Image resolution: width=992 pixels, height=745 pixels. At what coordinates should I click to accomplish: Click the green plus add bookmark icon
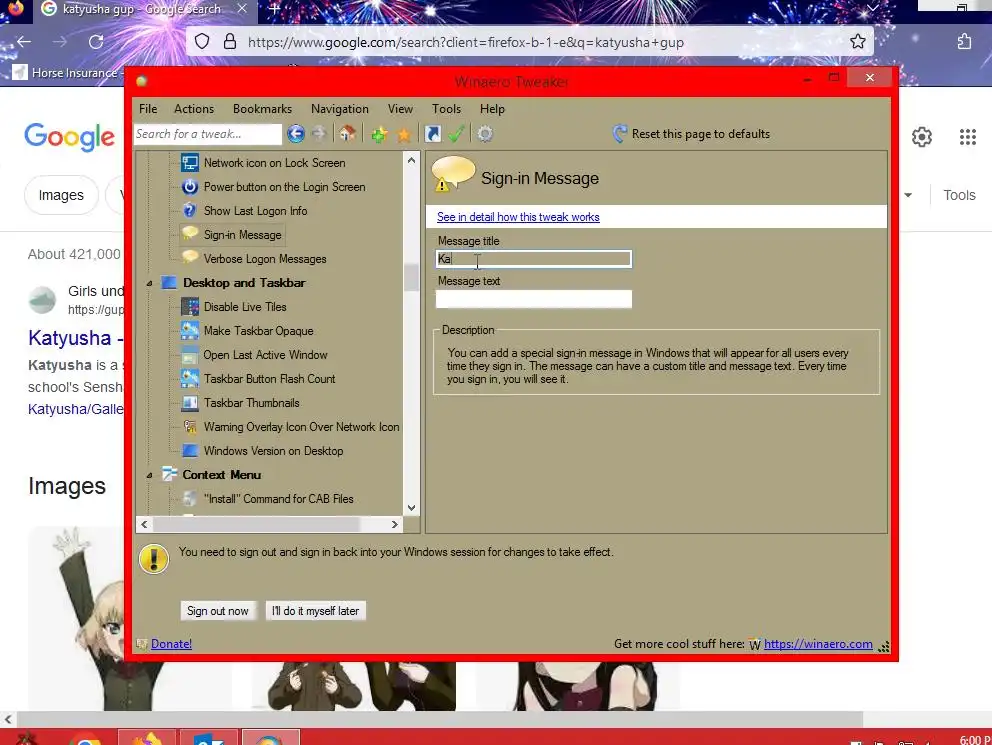coord(379,134)
